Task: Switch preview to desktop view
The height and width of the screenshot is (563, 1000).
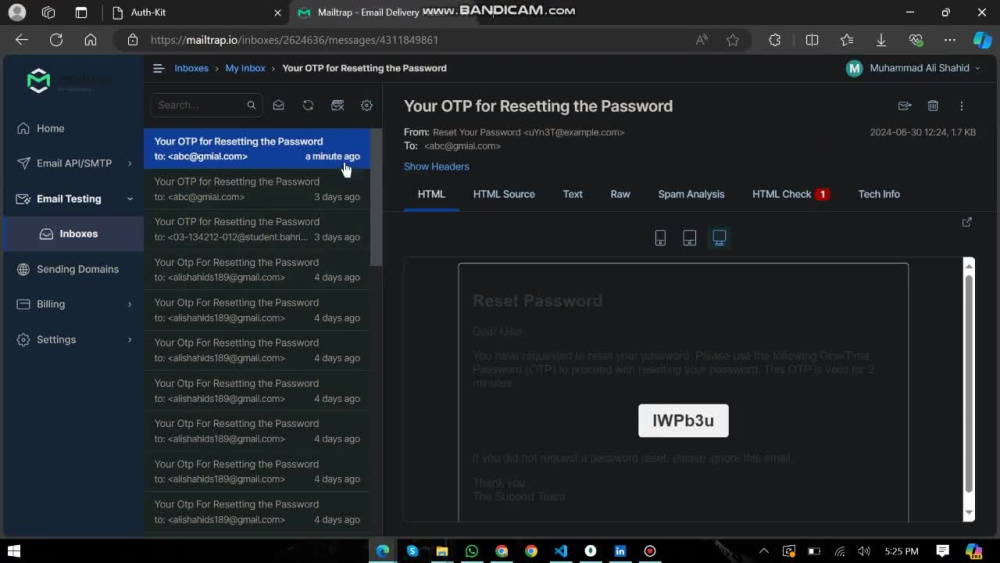Action: click(719, 238)
